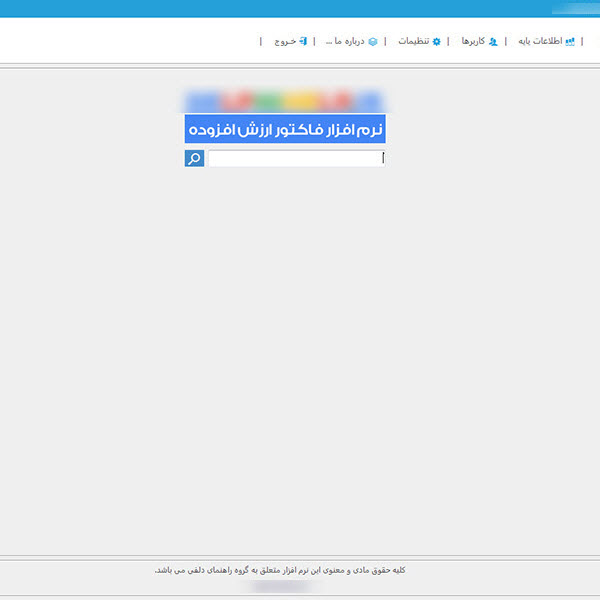Open the کاربرها menu
The width and height of the screenshot is (600, 600).
point(479,41)
